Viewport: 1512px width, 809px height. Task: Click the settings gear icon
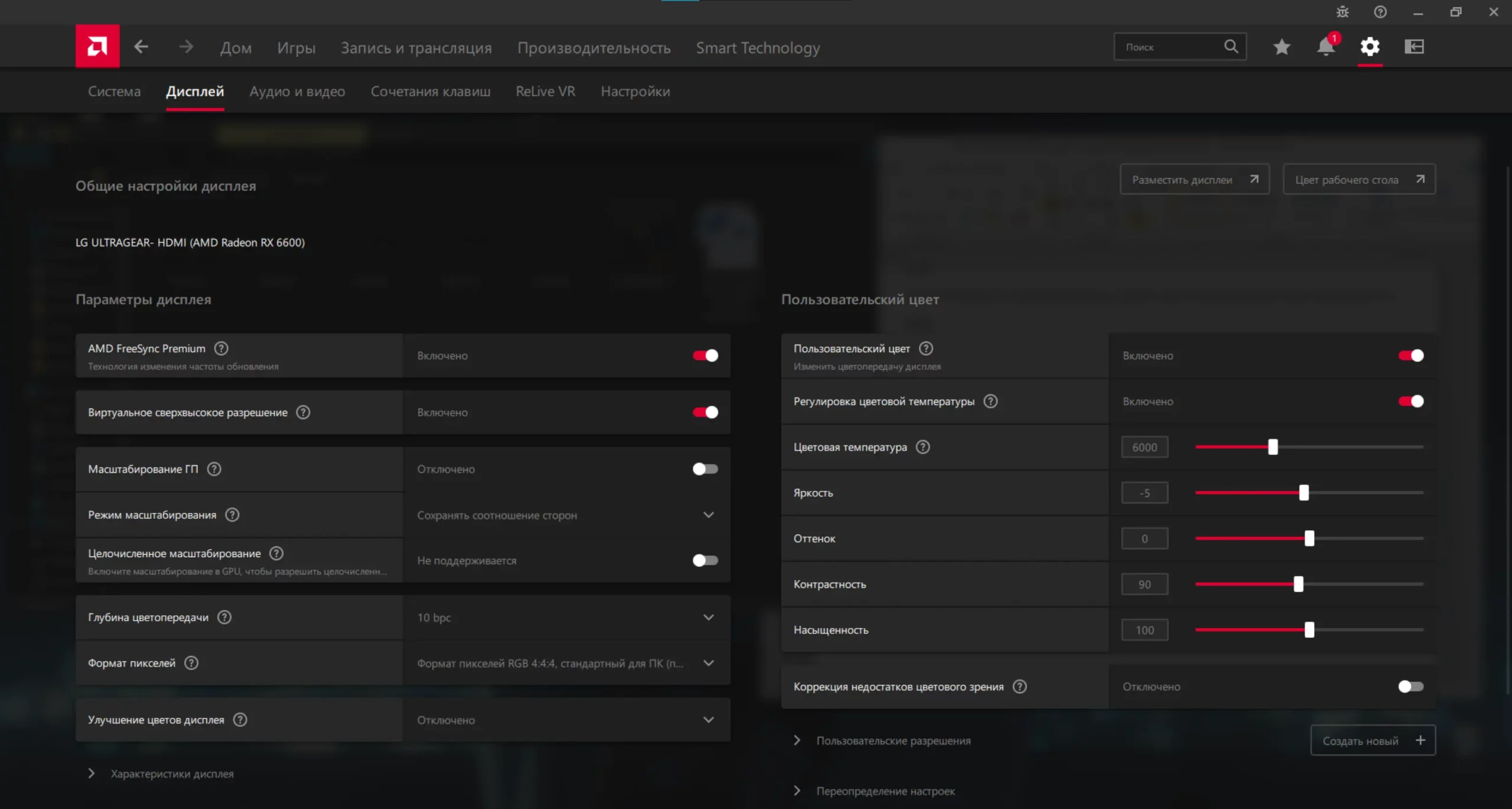pos(1370,47)
